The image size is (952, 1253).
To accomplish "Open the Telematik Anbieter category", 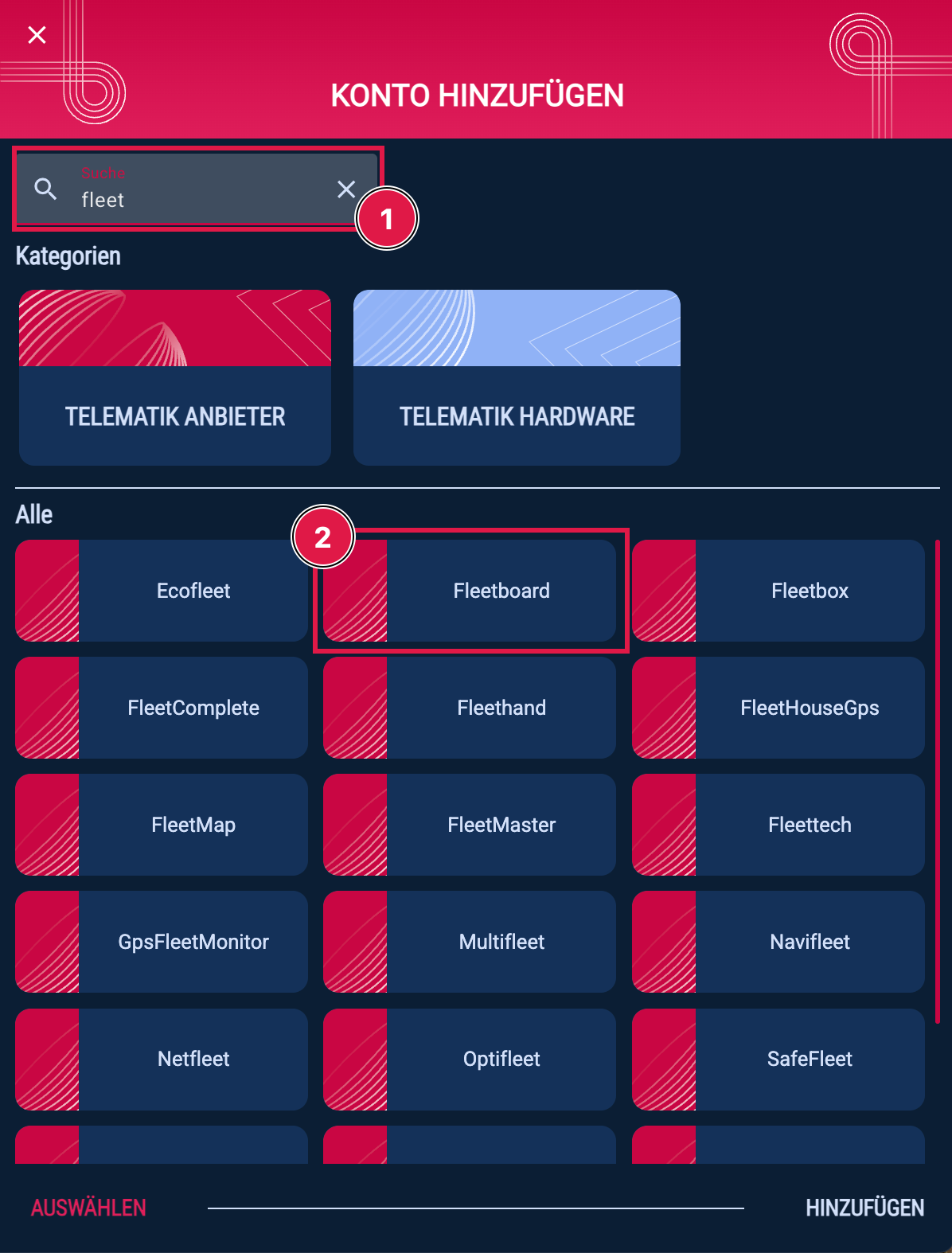I will pyautogui.click(x=175, y=378).
